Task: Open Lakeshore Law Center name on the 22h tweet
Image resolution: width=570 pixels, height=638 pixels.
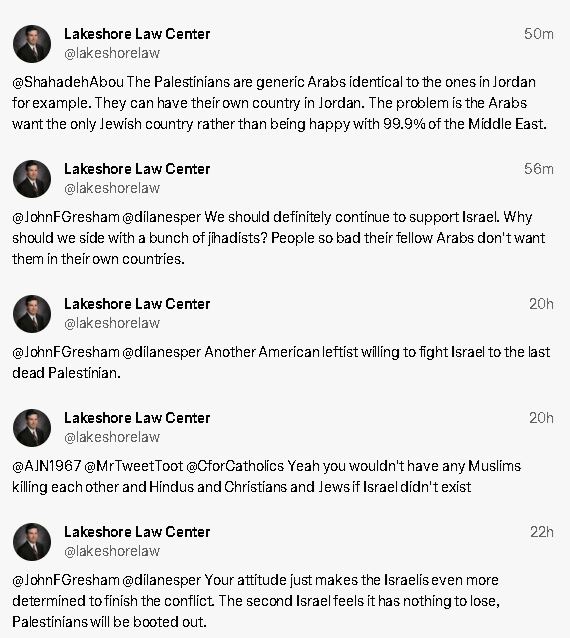Action: tap(137, 532)
